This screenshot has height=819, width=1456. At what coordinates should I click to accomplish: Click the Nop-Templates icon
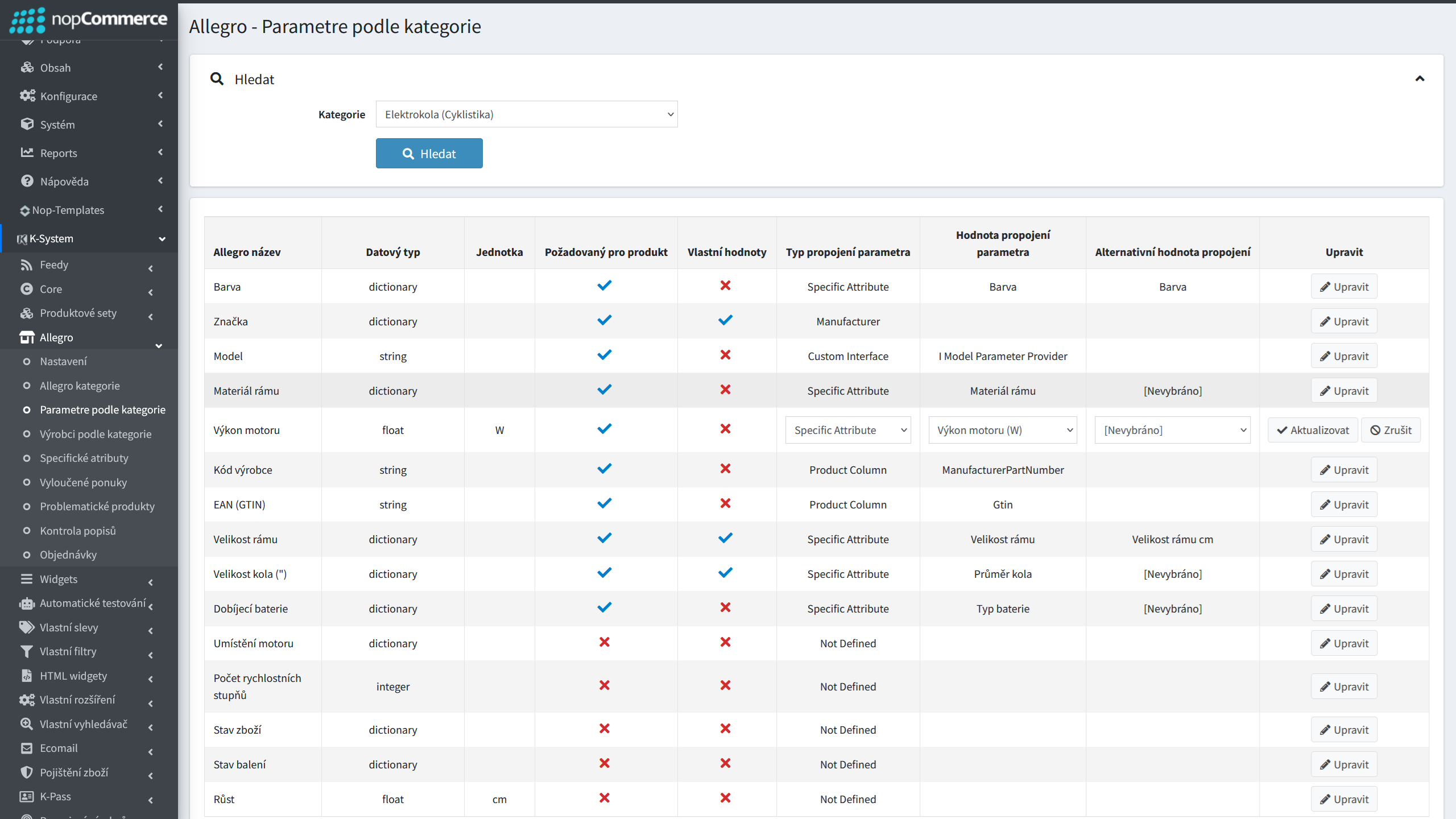click(24, 210)
